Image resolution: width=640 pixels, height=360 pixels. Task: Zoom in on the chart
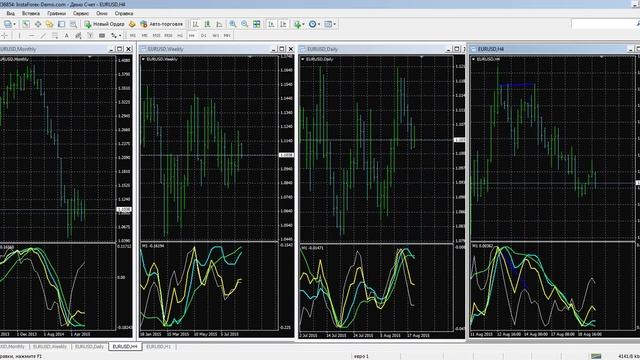pyautogui.click(x=233, y=24)
